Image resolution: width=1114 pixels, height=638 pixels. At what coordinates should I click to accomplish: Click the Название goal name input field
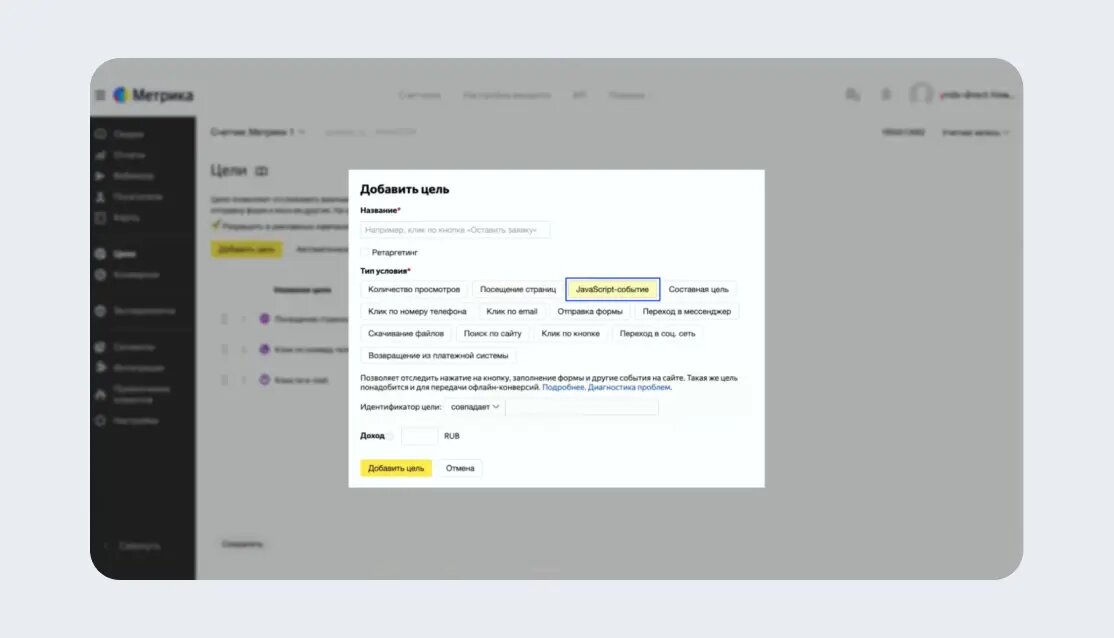point(455,229)
